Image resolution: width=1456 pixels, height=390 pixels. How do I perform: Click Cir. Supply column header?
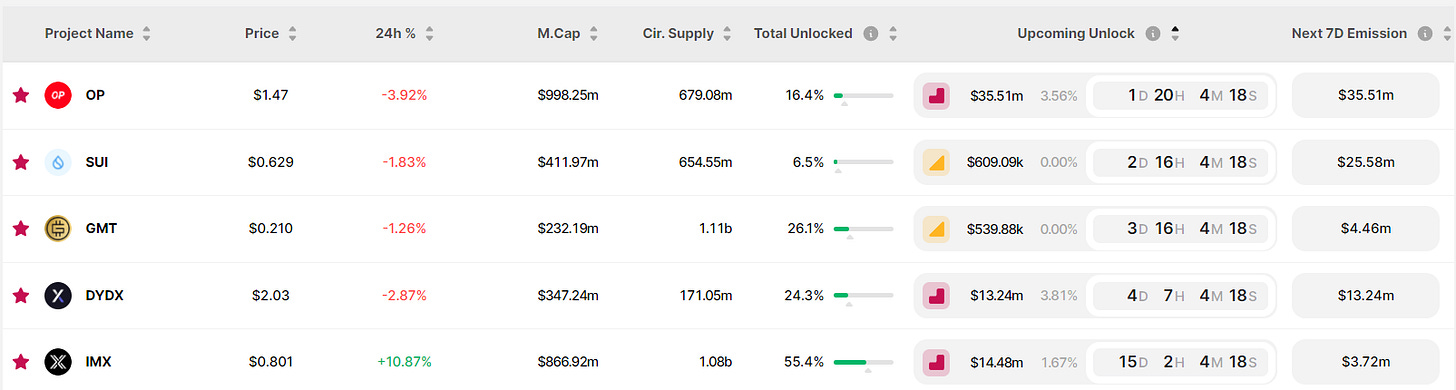(x=678, y=33)
